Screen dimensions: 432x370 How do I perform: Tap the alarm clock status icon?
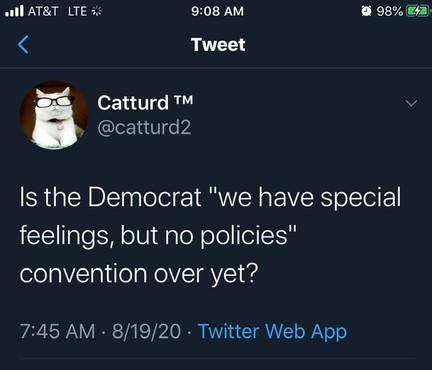367,11
